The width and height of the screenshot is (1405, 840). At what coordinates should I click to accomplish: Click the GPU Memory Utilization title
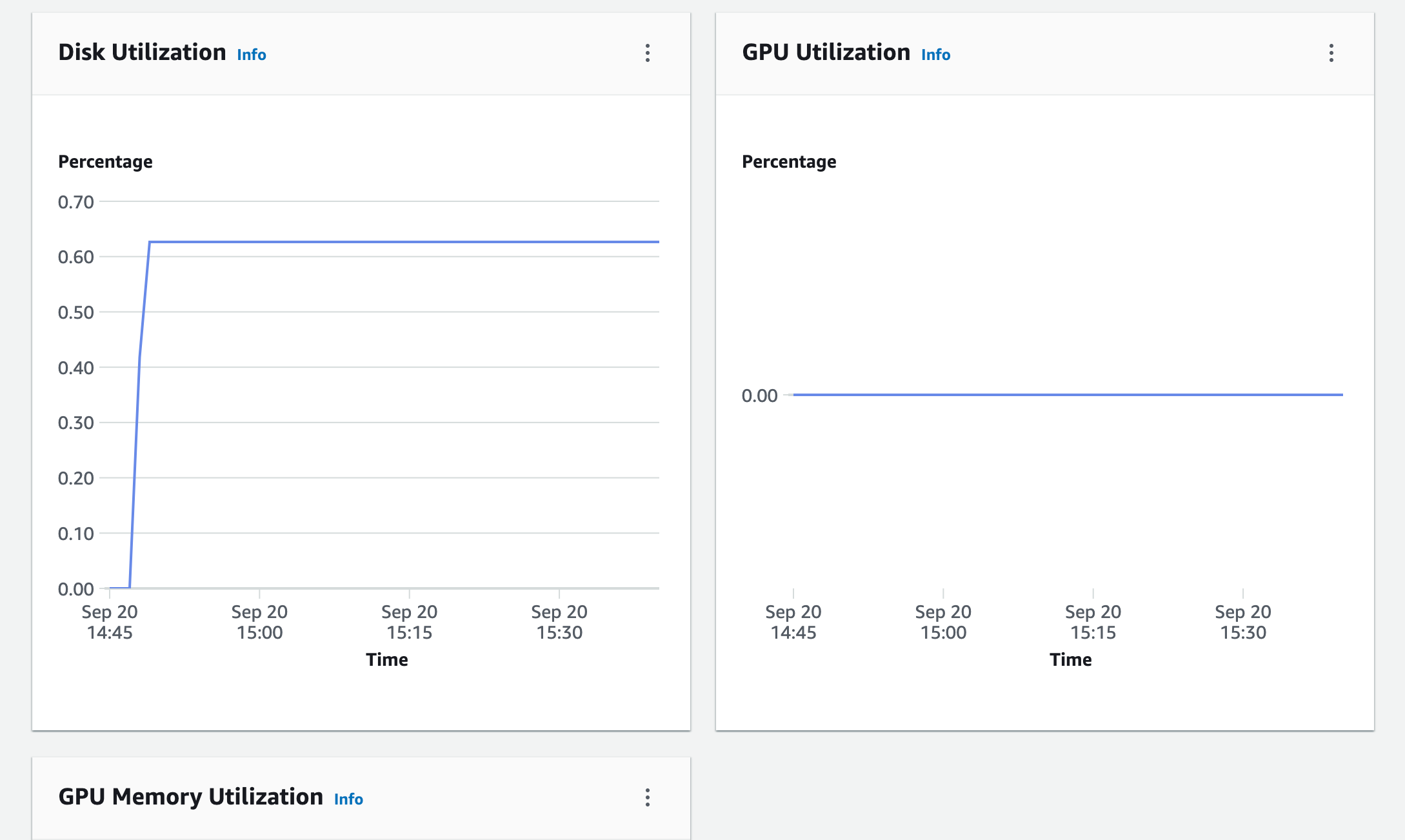[190, 797]
